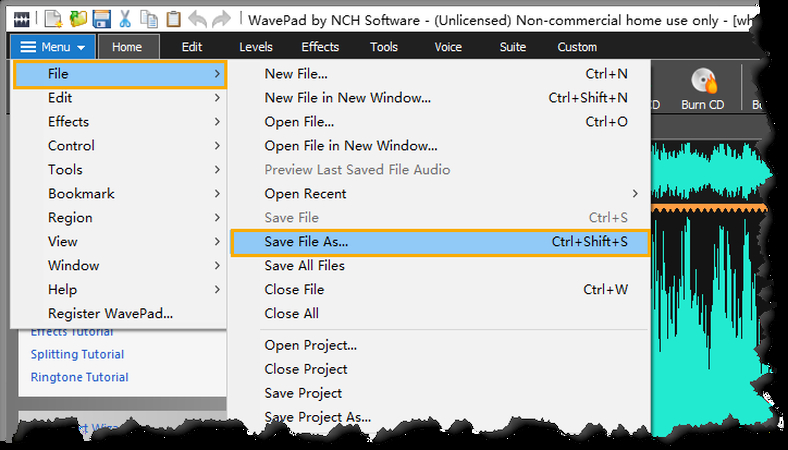Click the clipboard Paste icon

pyautogui.click(x=173, y=18)
